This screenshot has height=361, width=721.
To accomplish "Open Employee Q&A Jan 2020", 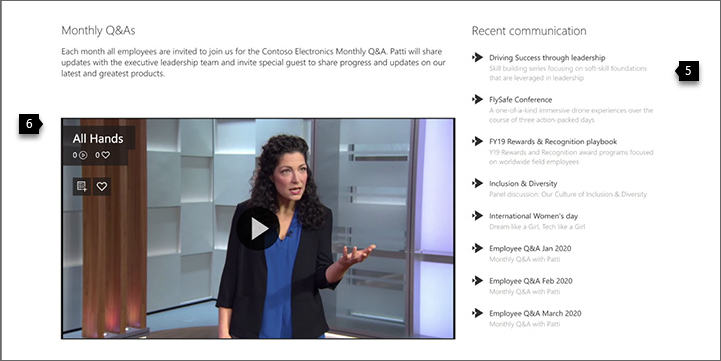I will 530,248.
